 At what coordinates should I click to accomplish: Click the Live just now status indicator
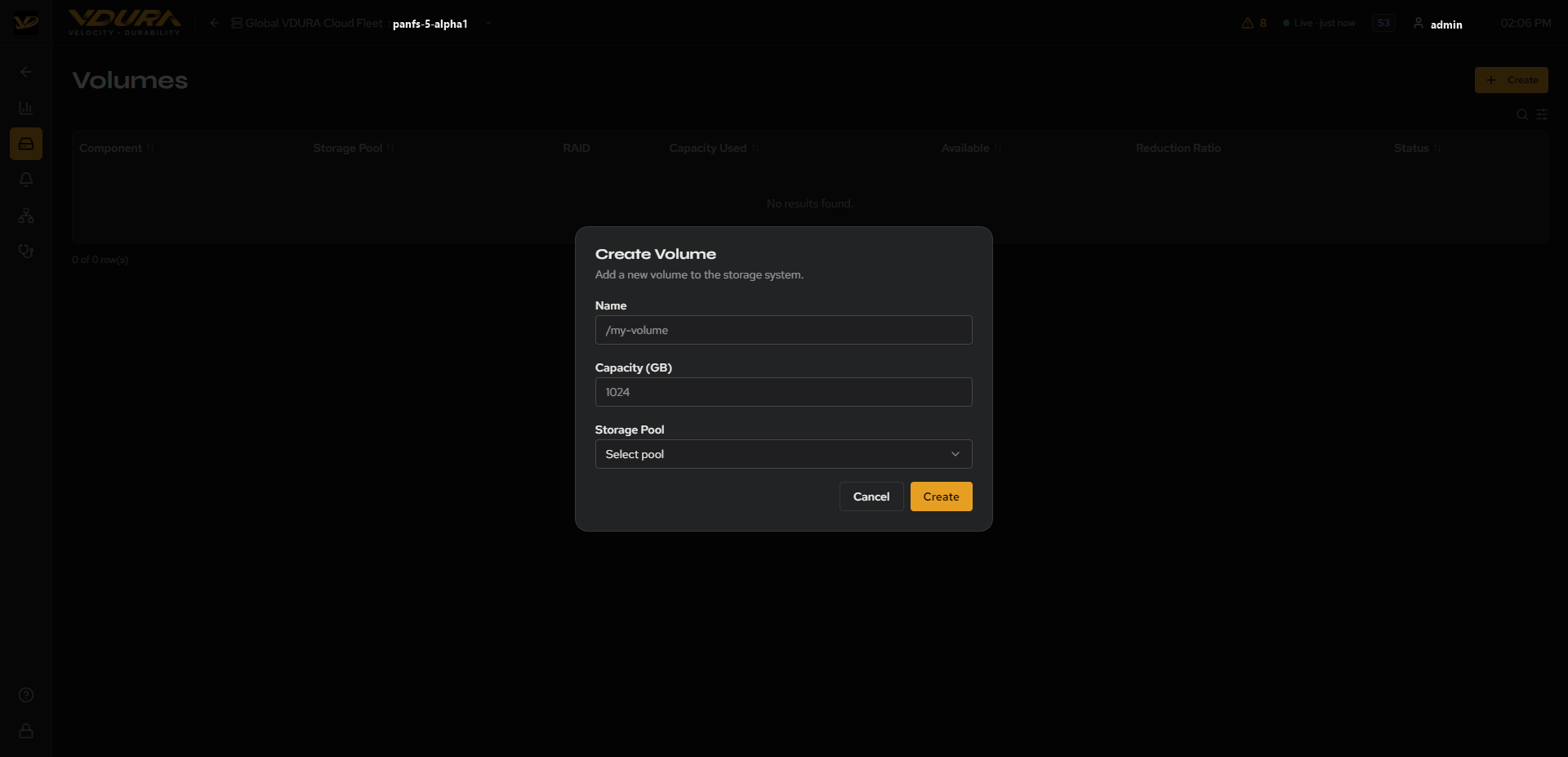click(x=1319, y=23)
